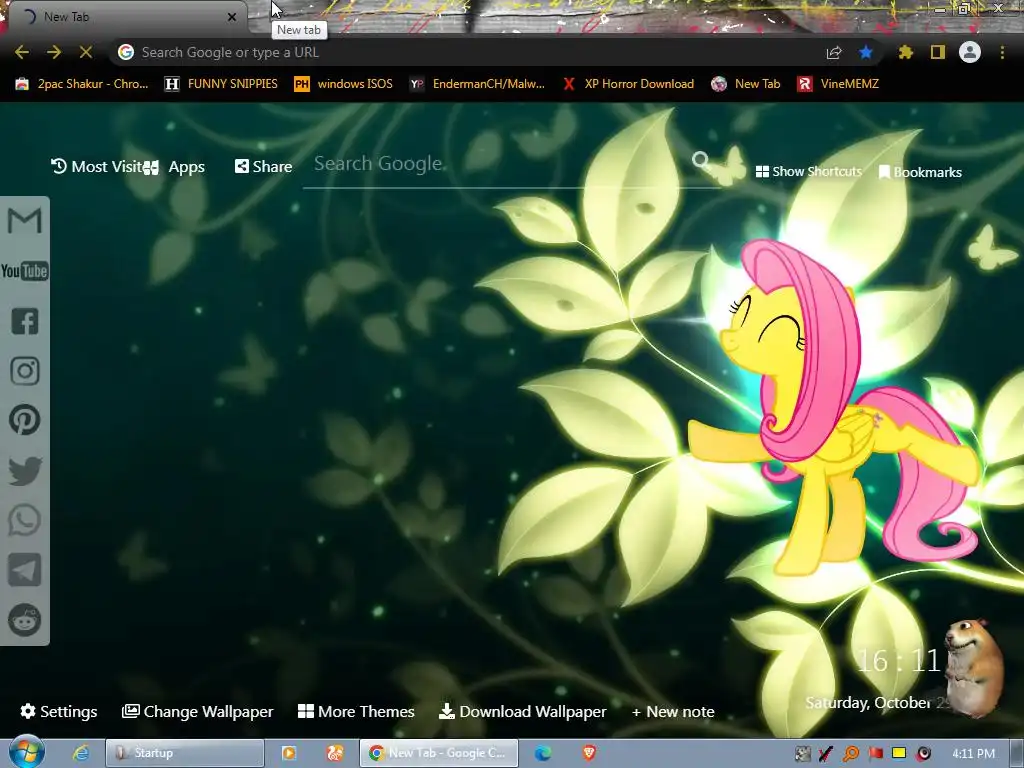Image resolution: width=1024 pixels, height=768 pixels.
Task: Go back with the browser back arrow
Action: [22, 52]
